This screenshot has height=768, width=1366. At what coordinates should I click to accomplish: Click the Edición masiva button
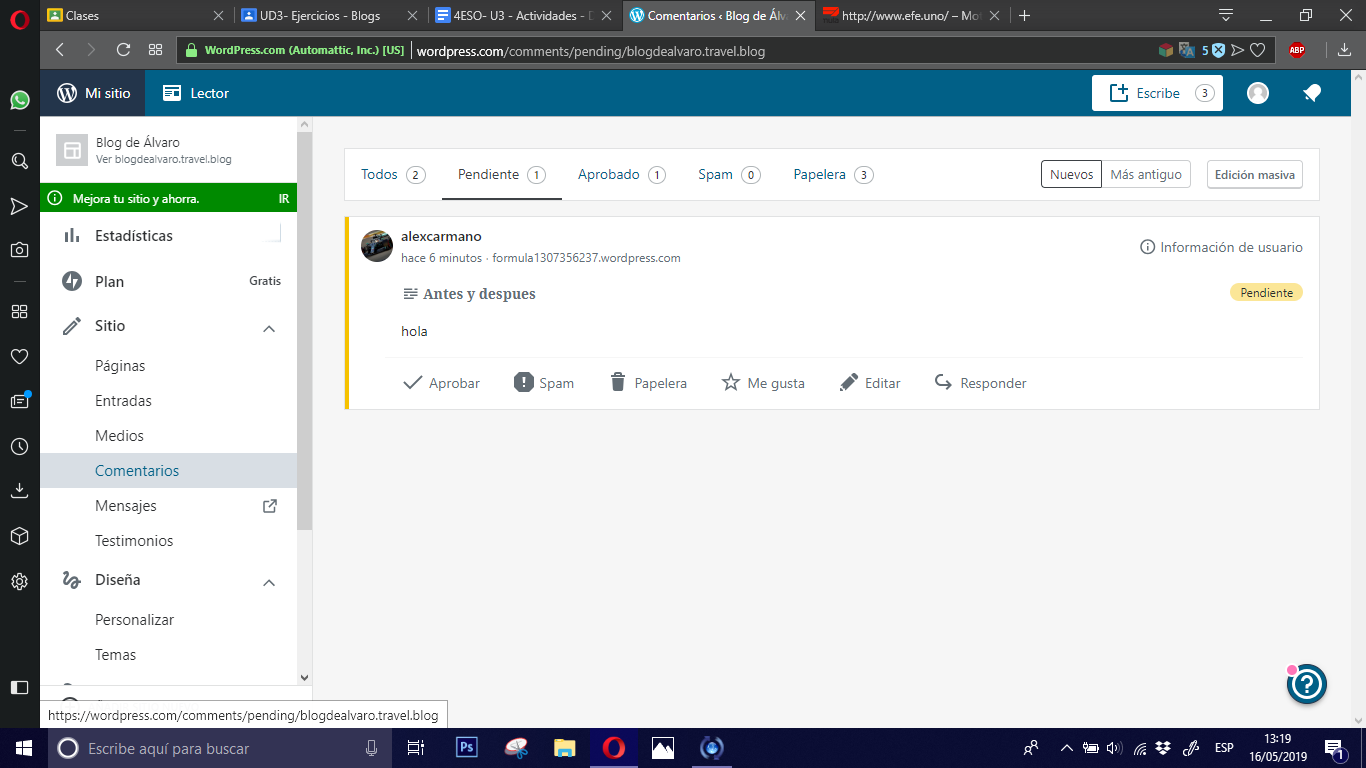tap(1254, 174)
